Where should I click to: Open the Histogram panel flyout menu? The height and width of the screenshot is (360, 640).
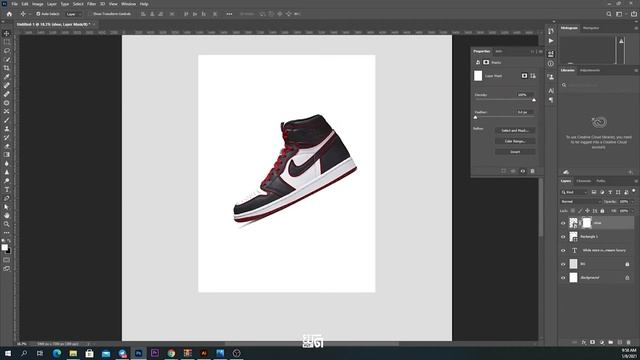point(636,28)
